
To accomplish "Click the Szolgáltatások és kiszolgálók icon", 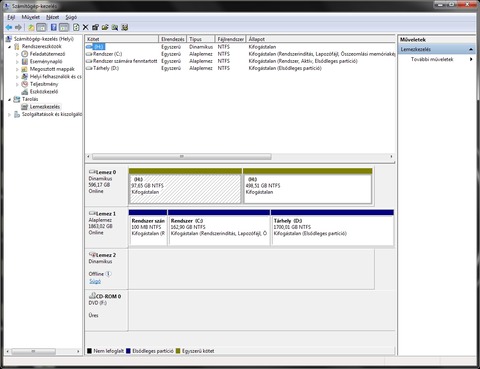I will click(x=17, y=114).
